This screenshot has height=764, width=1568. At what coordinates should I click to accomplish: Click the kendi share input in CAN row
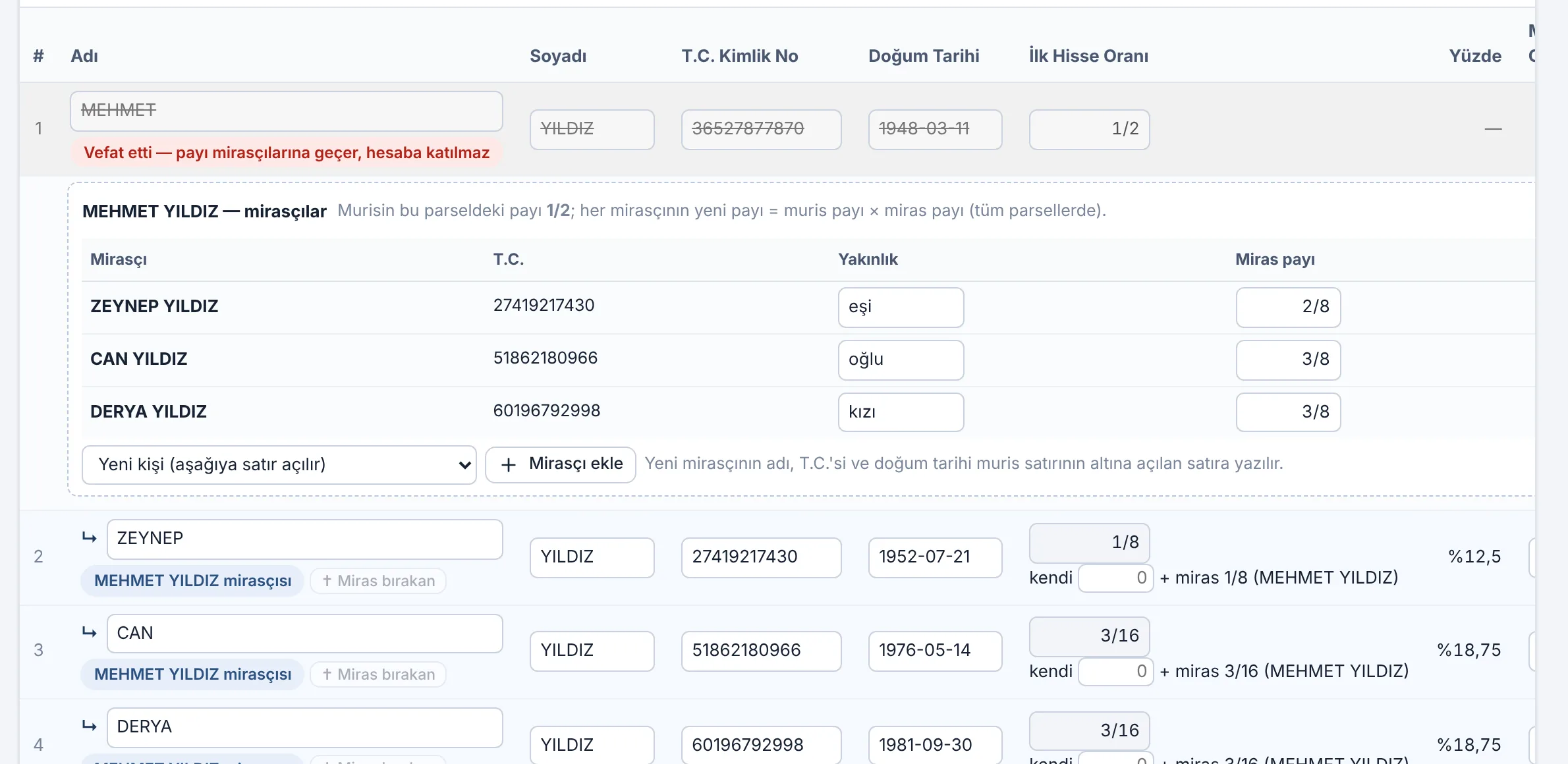[1115, 672]
